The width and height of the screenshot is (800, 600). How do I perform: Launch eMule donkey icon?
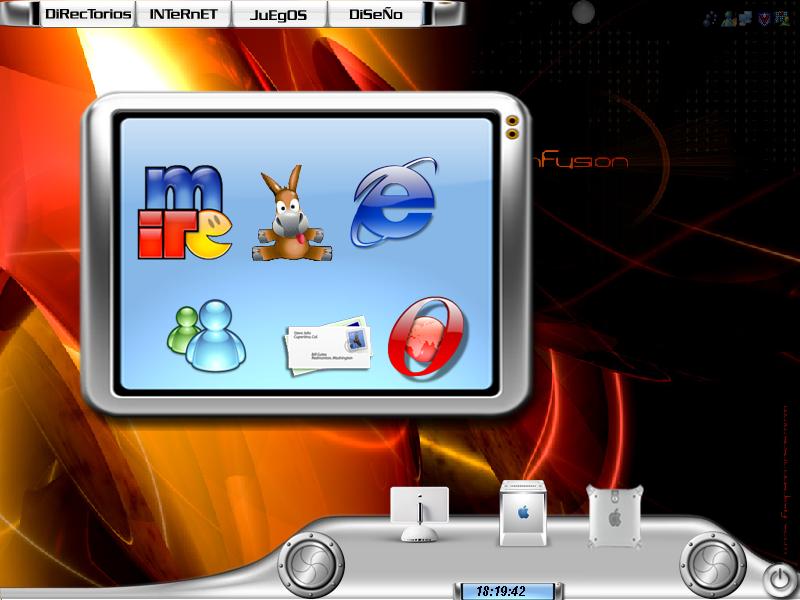[x=292, y=213]
